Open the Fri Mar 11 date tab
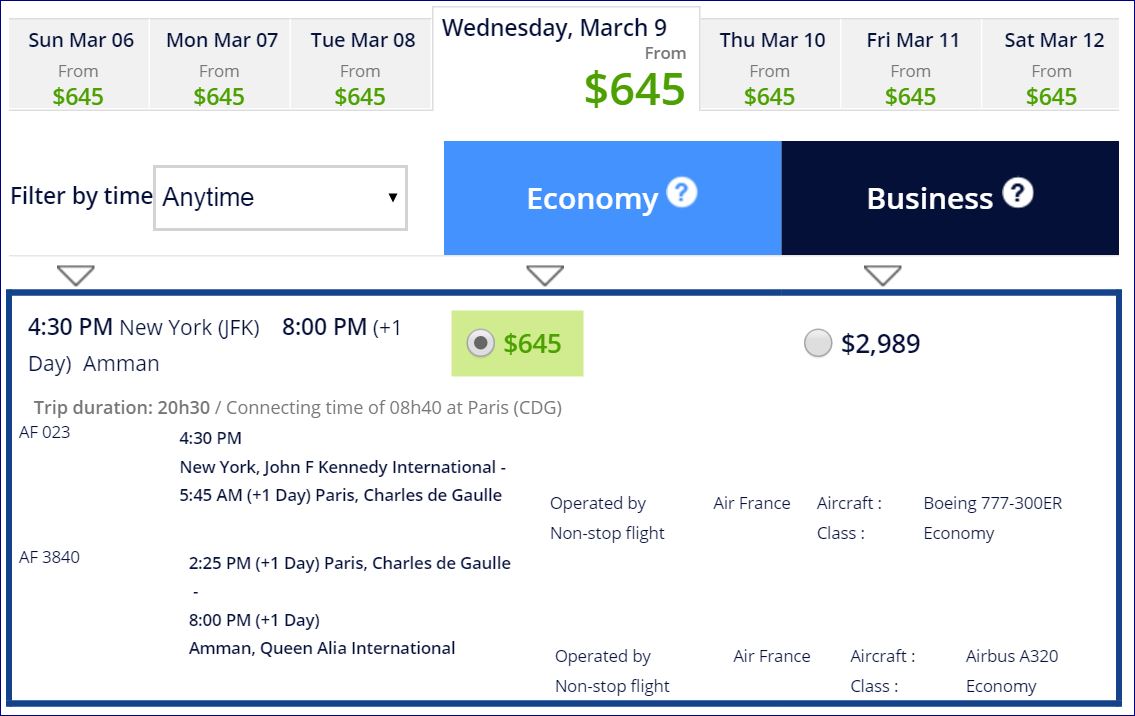The width and height of the screenshot is (1135, 716). (x=912, y=67)
